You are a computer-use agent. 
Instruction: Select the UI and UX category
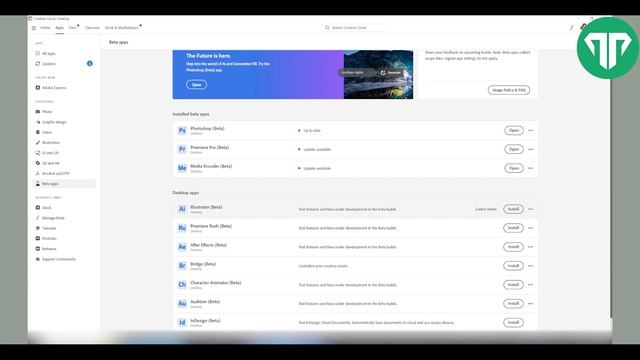(x=47, y=153)
